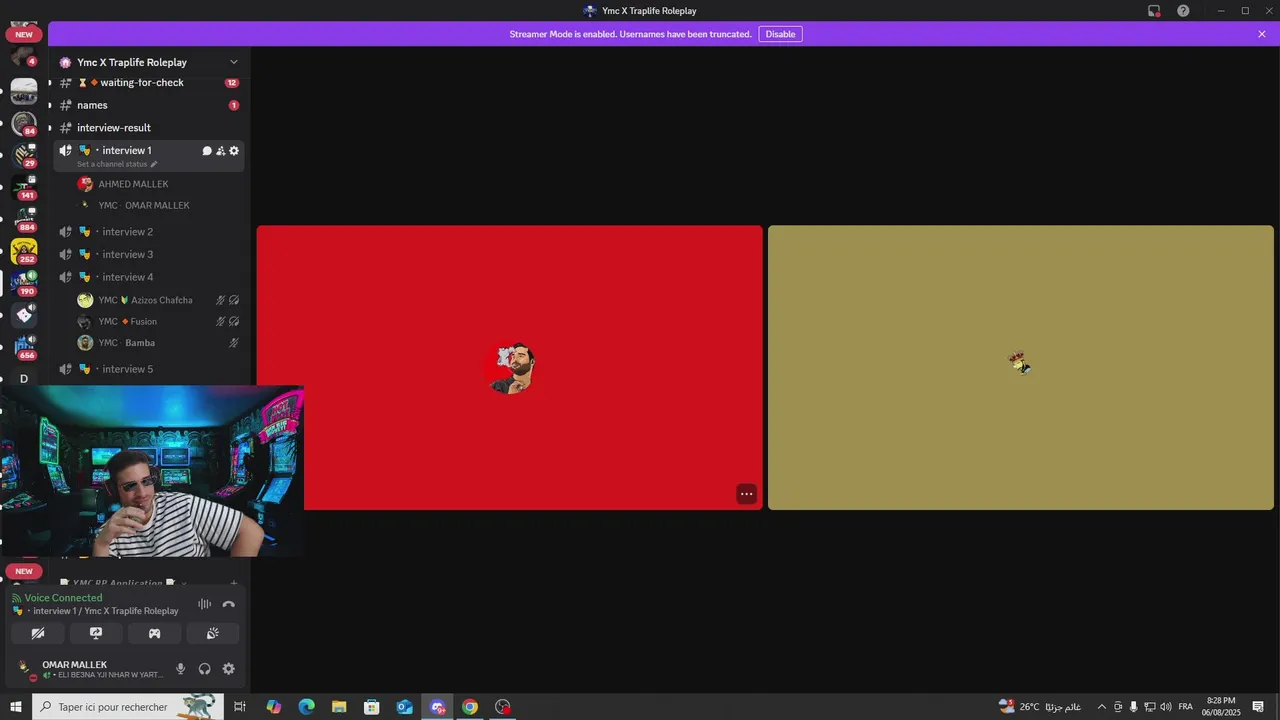
Task: Open server with 29 notifications badge
Action: (x=24, y=156)
